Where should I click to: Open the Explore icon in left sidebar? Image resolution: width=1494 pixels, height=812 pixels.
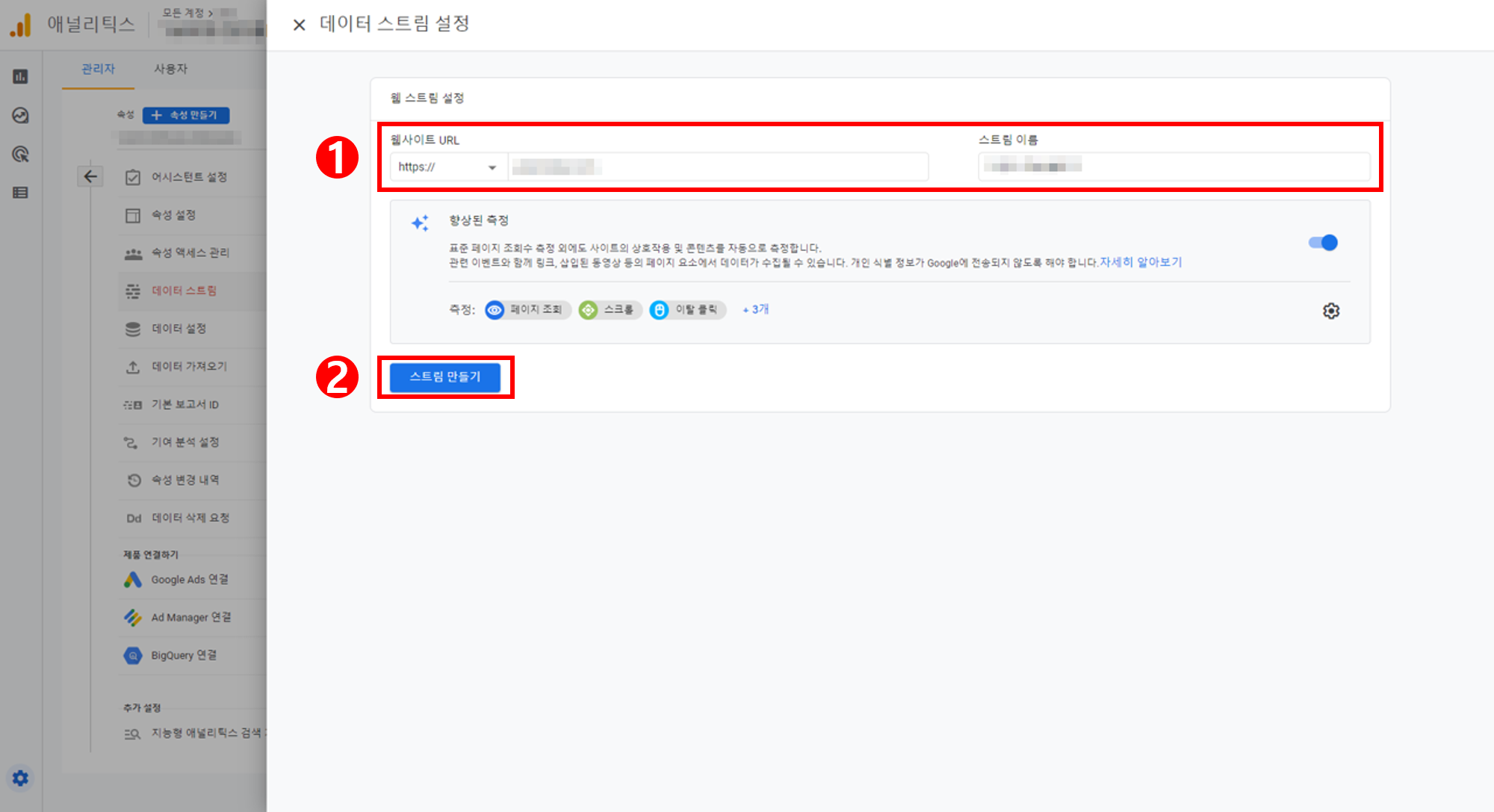coord(21,115)
